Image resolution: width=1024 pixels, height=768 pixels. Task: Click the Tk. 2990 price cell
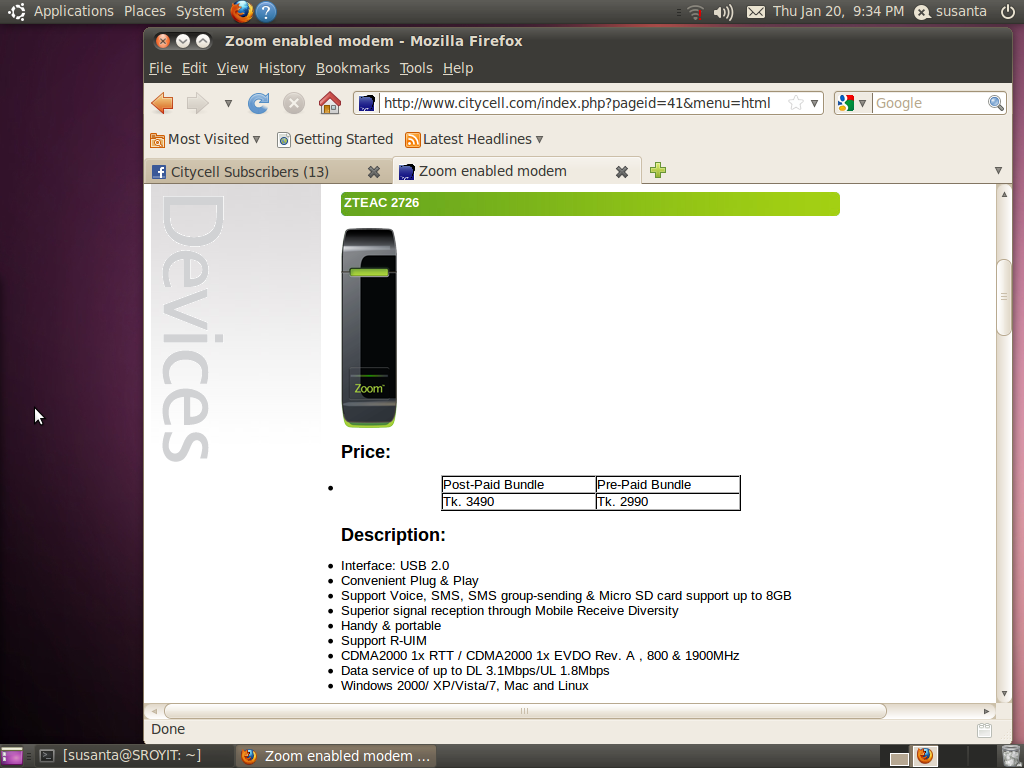[667, 502]
